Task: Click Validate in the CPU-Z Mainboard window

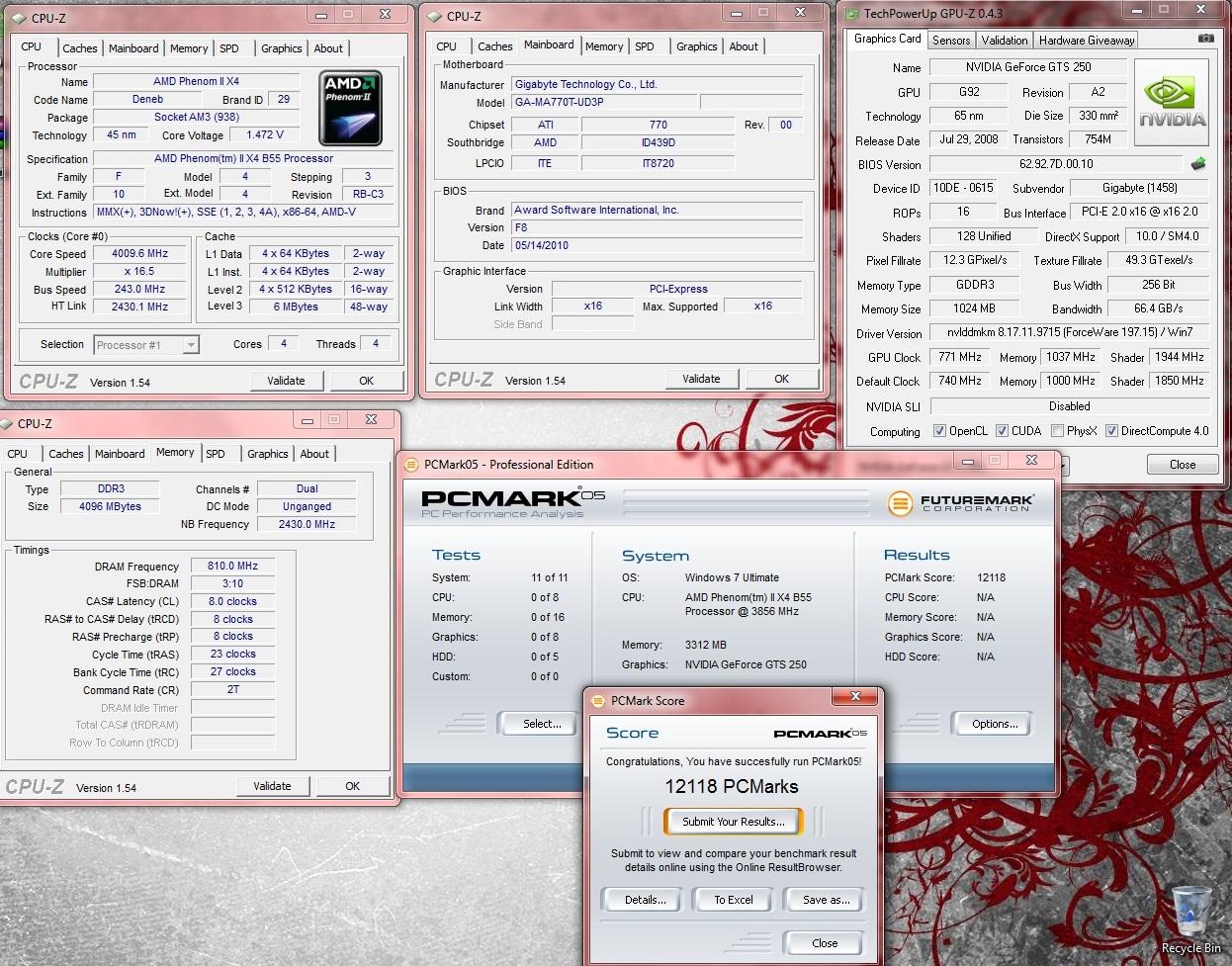Action: point(701,379)
